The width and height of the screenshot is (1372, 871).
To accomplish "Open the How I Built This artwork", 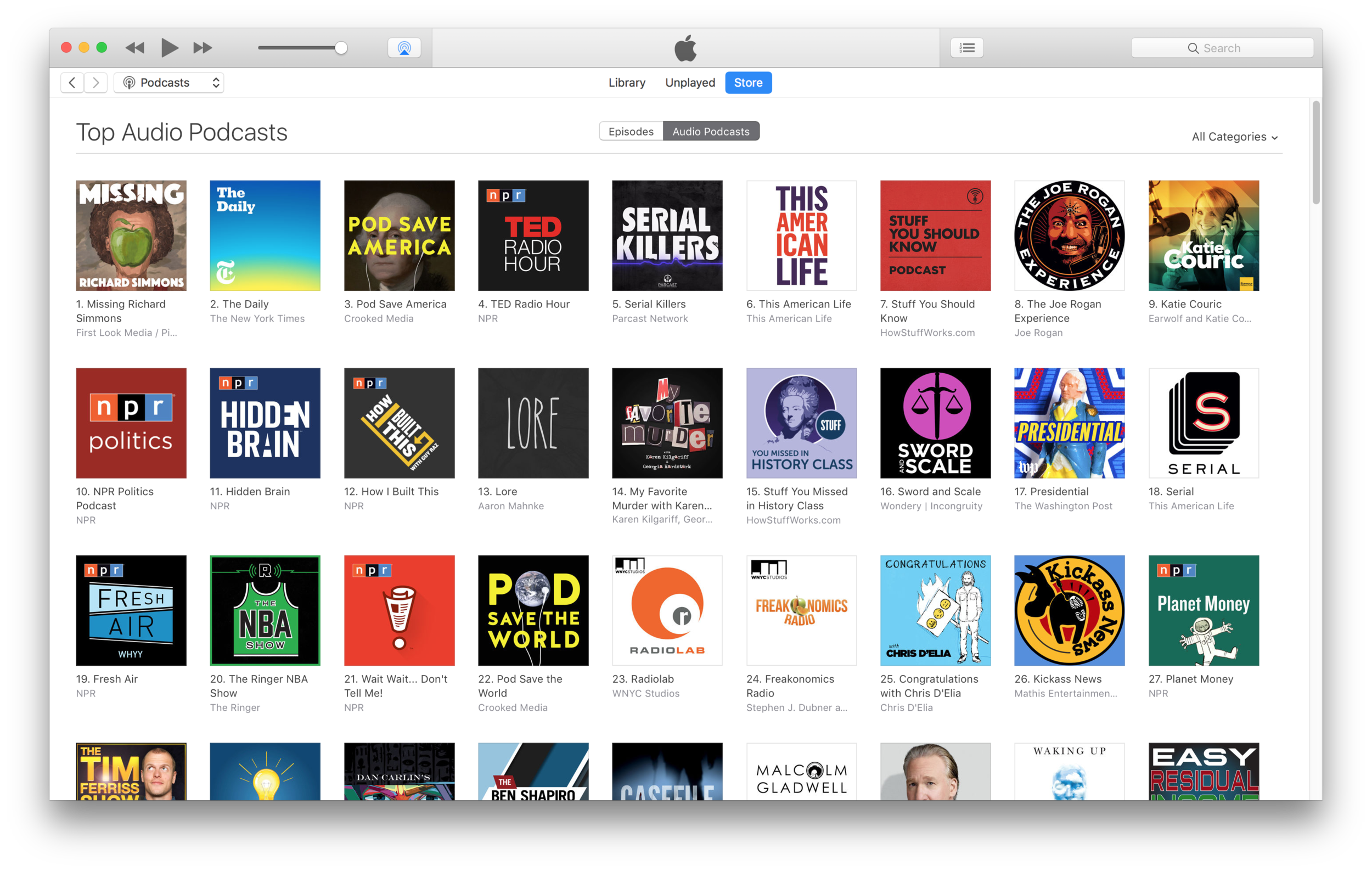I will point(400,423).
